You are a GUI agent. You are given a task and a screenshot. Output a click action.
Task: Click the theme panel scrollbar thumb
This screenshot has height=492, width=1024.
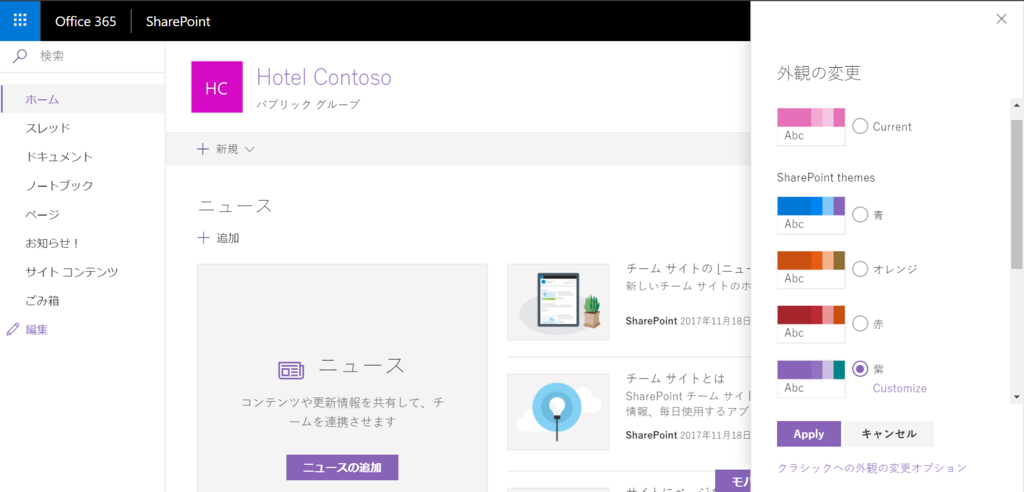coord(1017,194)
